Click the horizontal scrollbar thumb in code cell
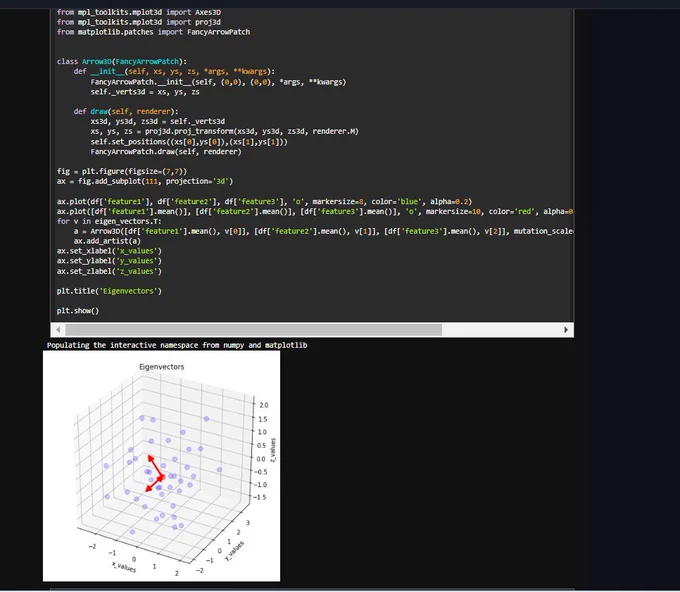Viewport: 680px width, 592px height. tap(253, 330)
